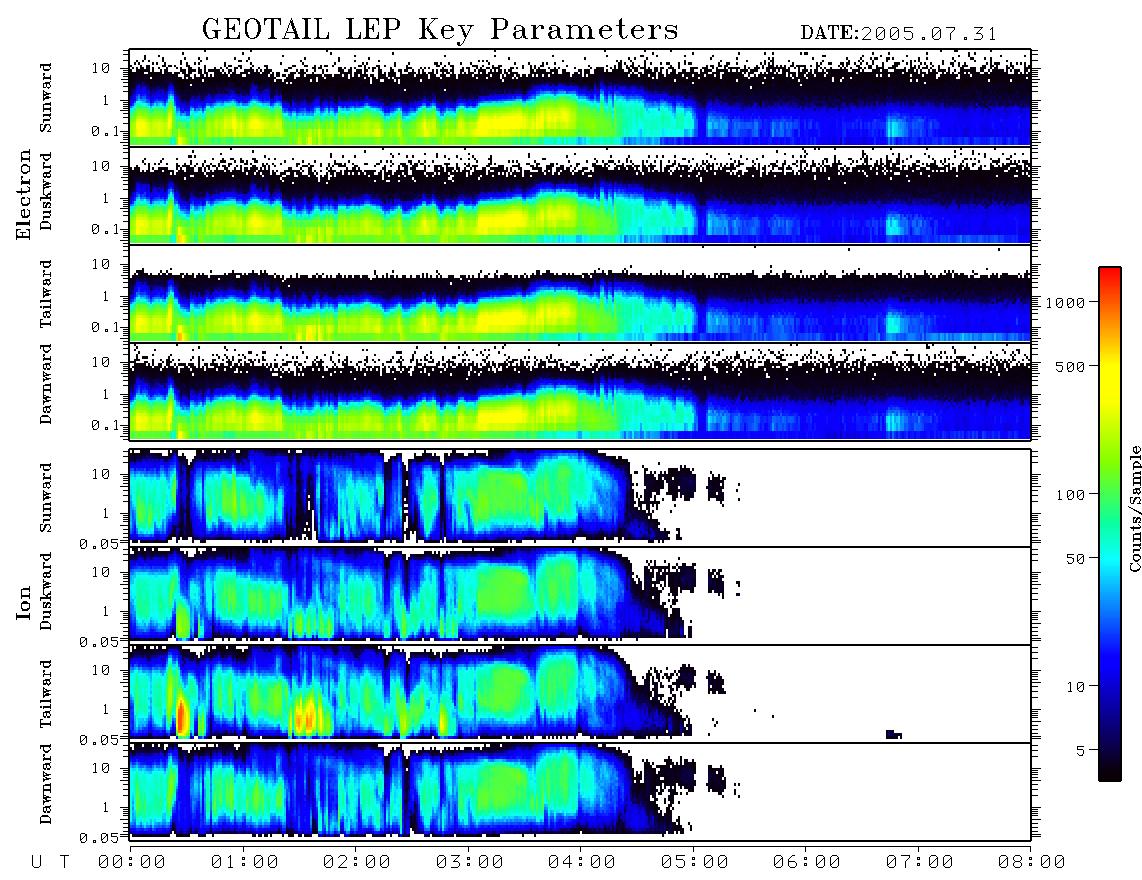
Task: Click the "00:00" time tick label
Action: pos(132,863)
